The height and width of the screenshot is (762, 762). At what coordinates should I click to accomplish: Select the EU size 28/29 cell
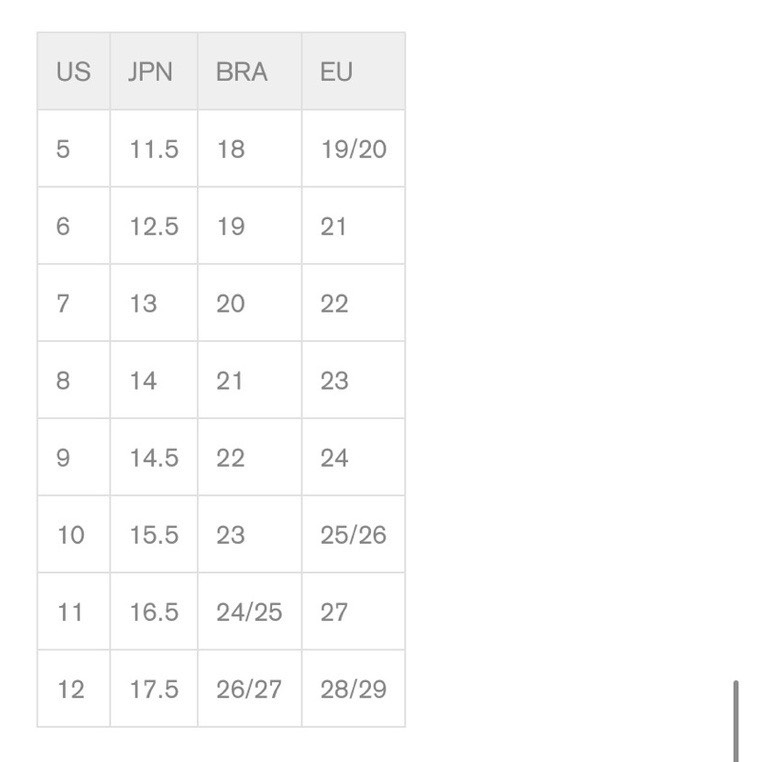click(x=353, y=688)
